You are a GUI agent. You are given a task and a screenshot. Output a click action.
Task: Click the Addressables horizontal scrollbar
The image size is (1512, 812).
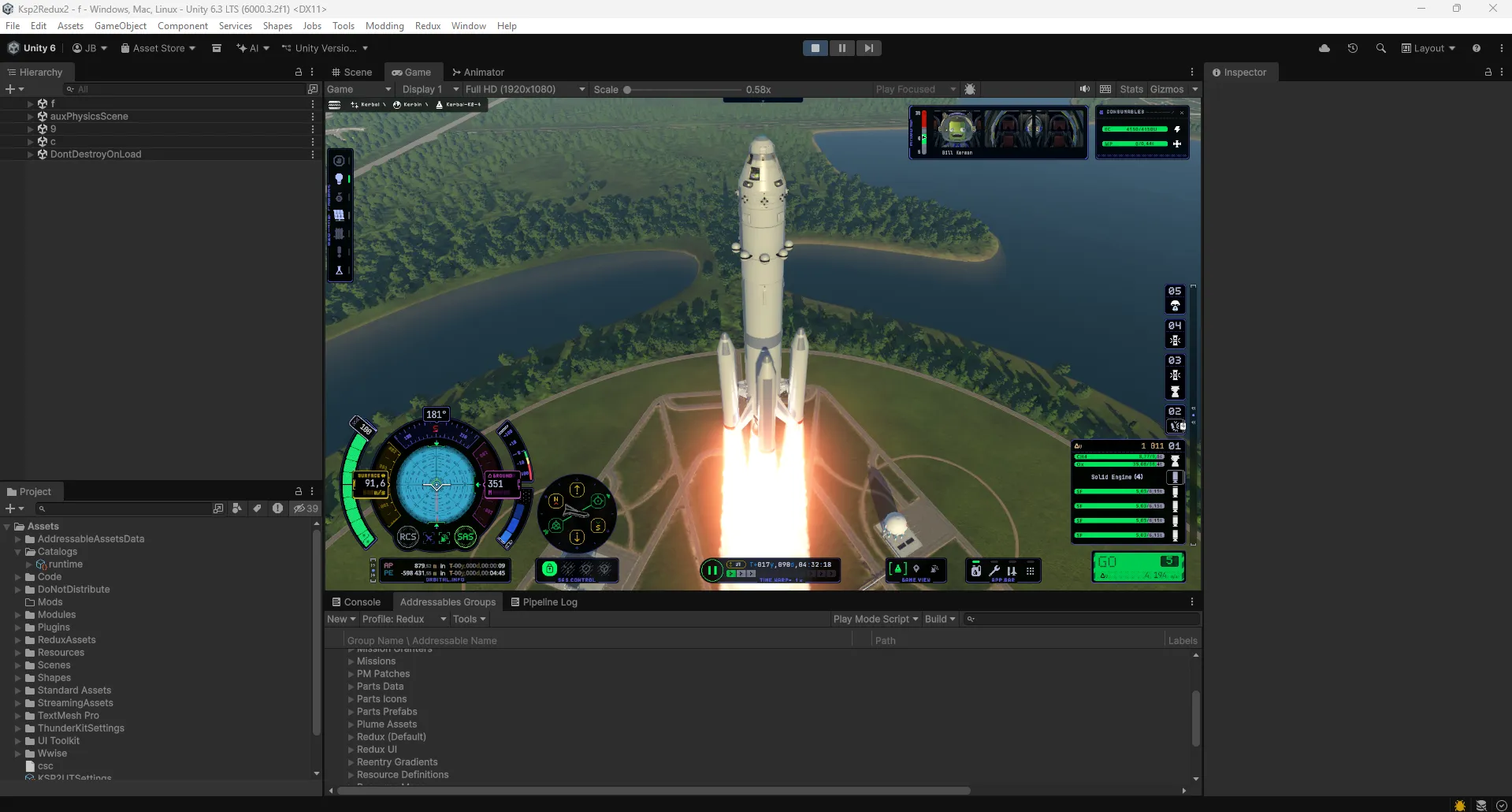click(654, 790)
